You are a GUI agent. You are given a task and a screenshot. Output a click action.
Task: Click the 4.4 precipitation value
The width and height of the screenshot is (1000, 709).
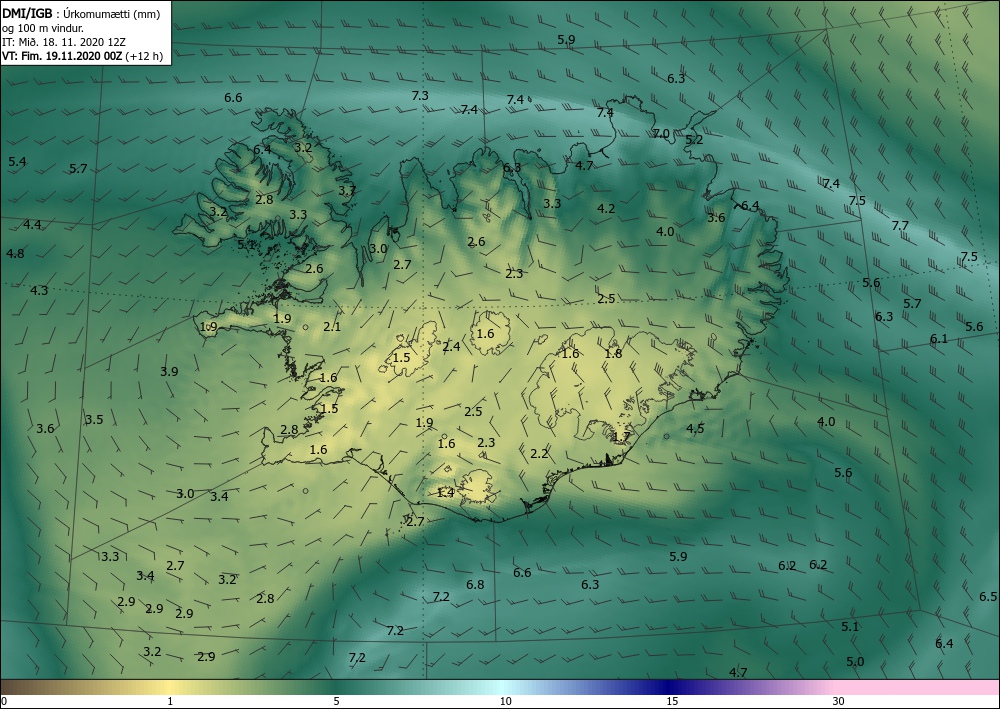(x=33, y=224)
